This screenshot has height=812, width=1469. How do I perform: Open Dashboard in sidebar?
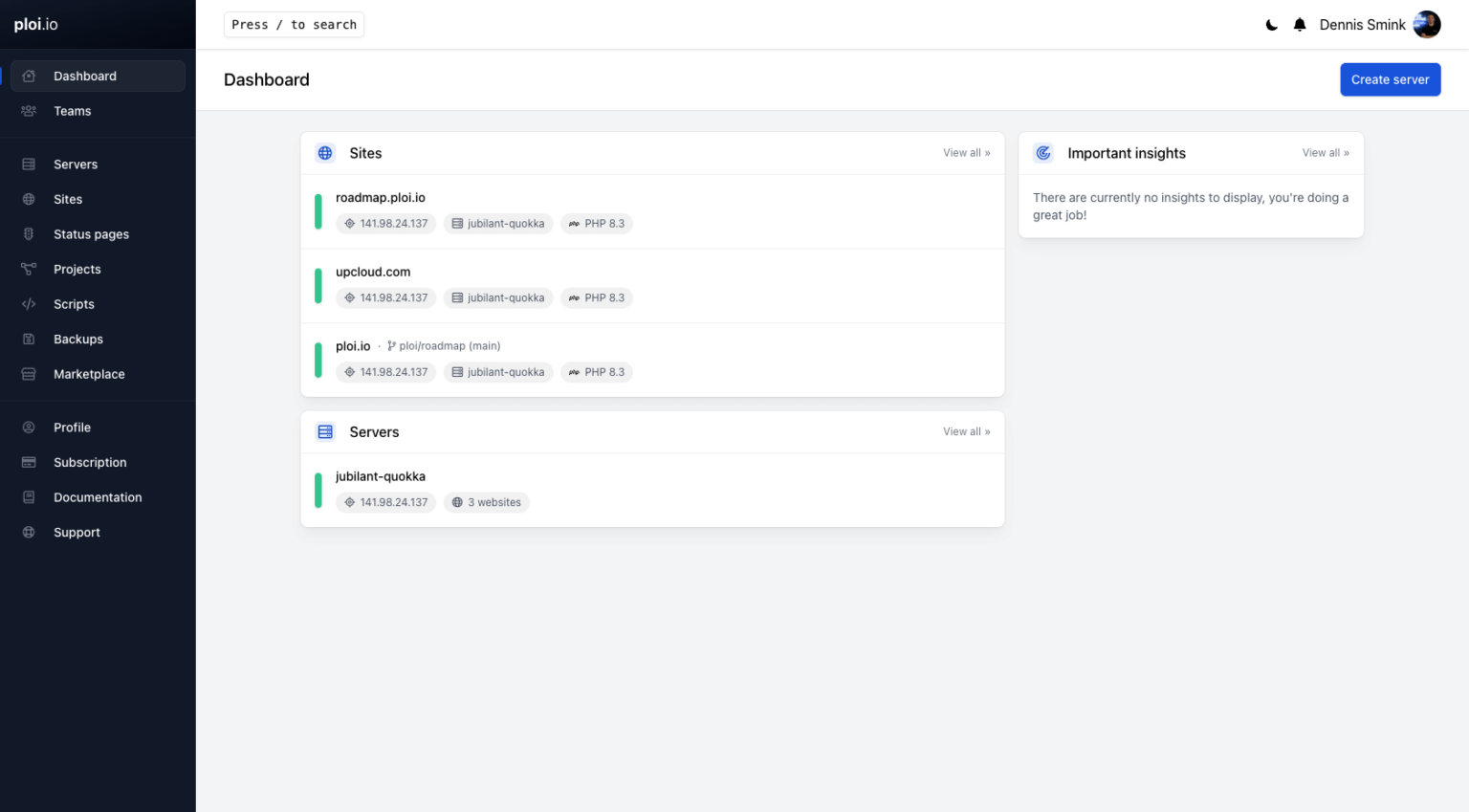click(x=98, y=77)
